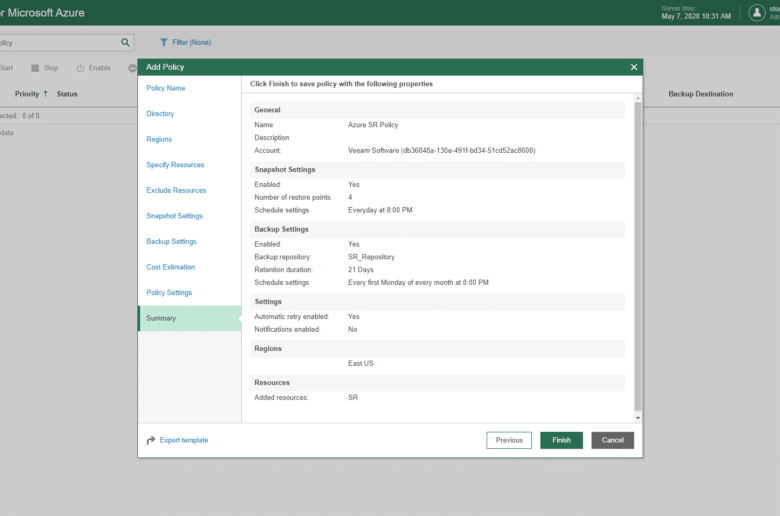Open Exclude Resources step

[x=176, y=190]
